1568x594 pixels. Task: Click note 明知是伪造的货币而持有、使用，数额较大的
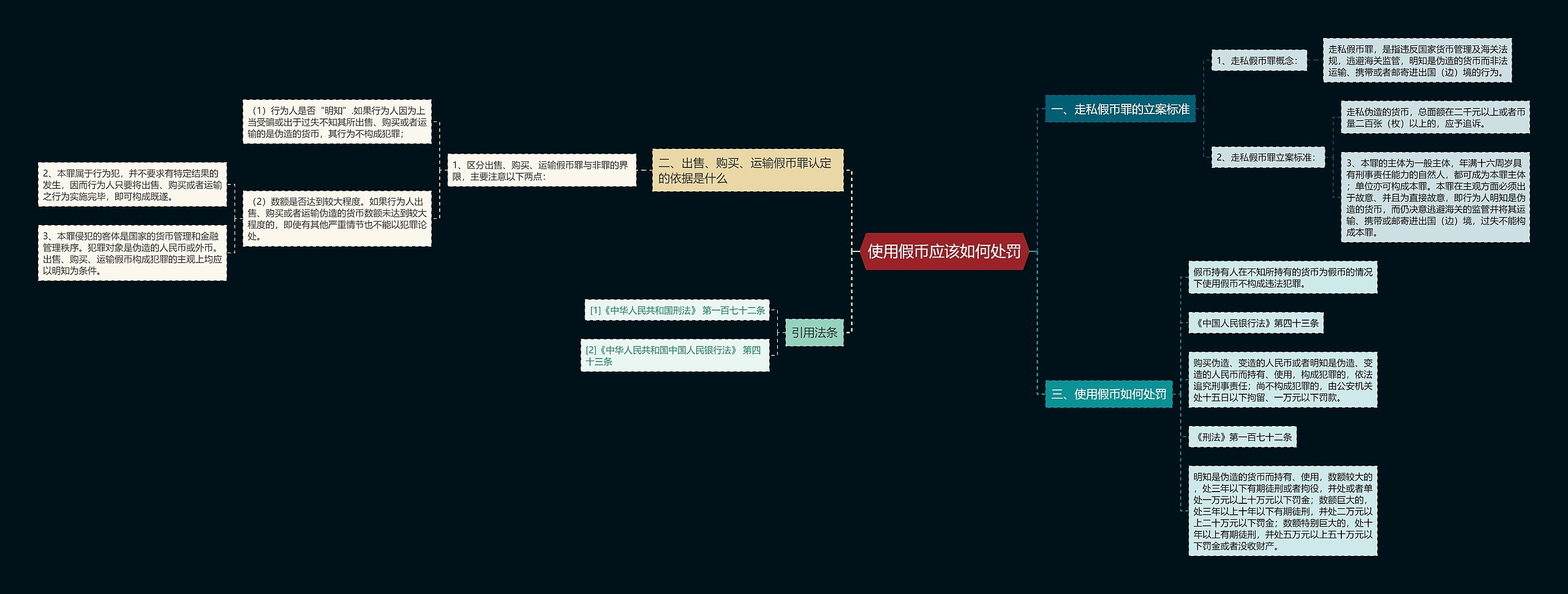pyautogui.click(x=1283, y=511)
